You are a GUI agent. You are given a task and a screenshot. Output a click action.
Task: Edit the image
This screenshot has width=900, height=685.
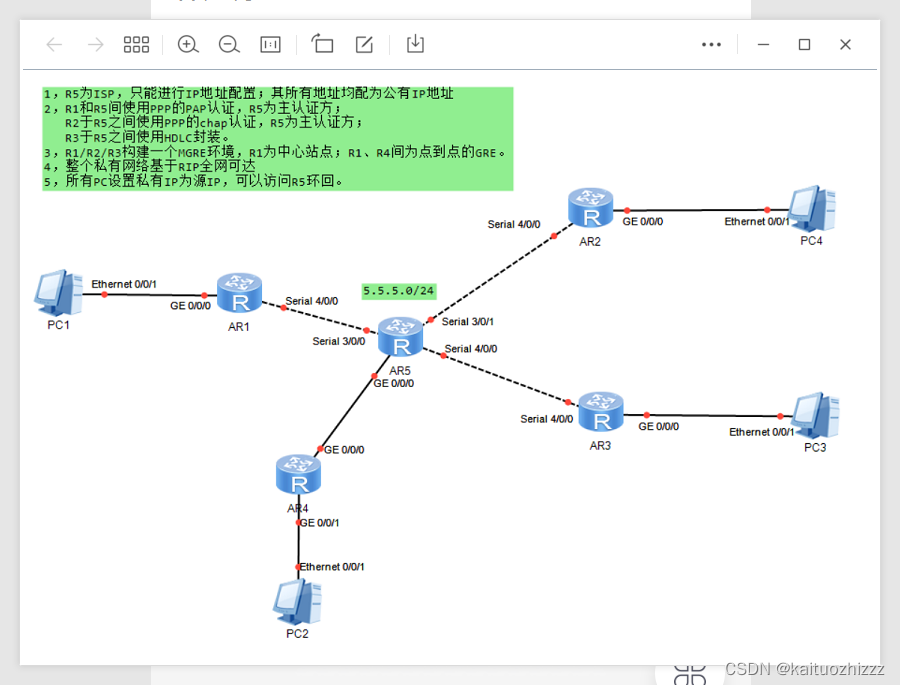tap(364, 44)
